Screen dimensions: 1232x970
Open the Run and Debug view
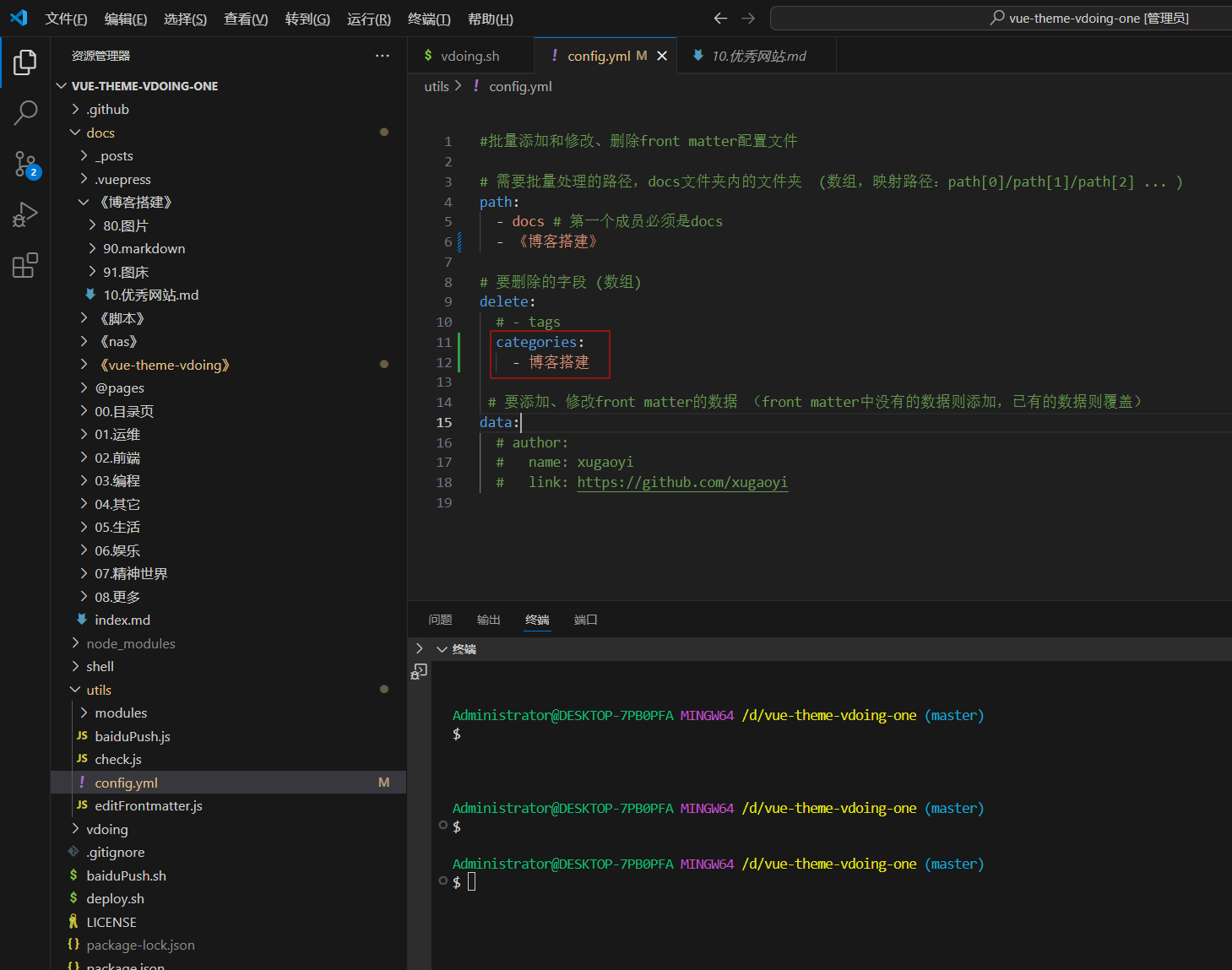(x=25, y=214)
